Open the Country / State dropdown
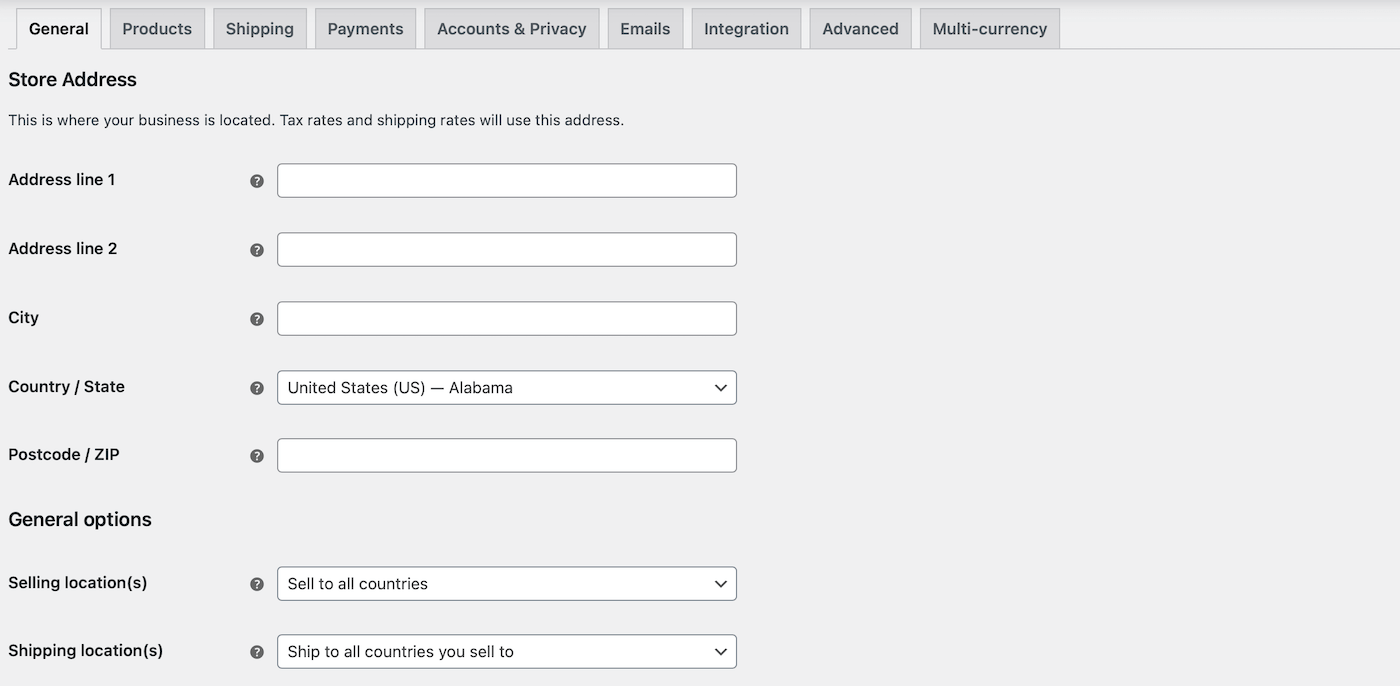Screen dimensions: 1400x686 [x=506, y=387]
